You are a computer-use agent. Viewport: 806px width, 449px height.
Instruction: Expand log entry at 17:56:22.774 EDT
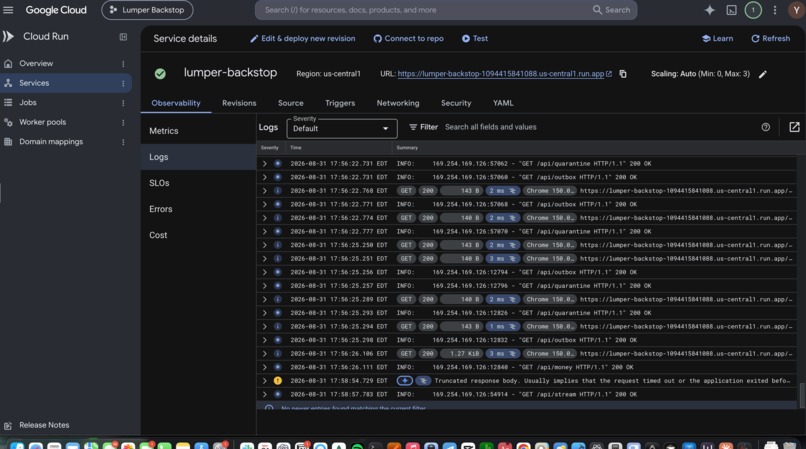click(265, 218)
